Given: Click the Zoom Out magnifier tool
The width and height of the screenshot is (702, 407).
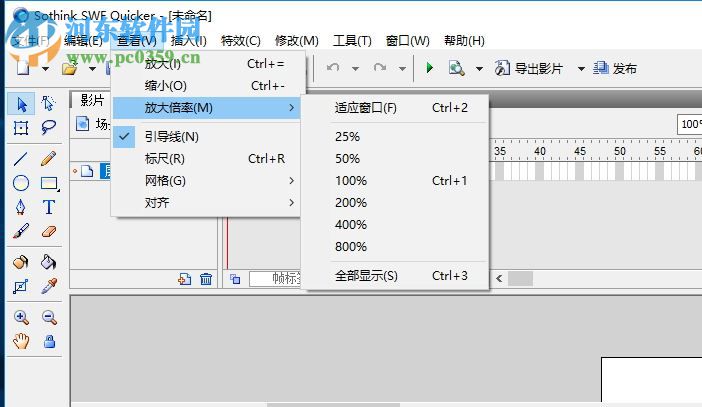Looking at the screenshot, I should coord(49,317).
